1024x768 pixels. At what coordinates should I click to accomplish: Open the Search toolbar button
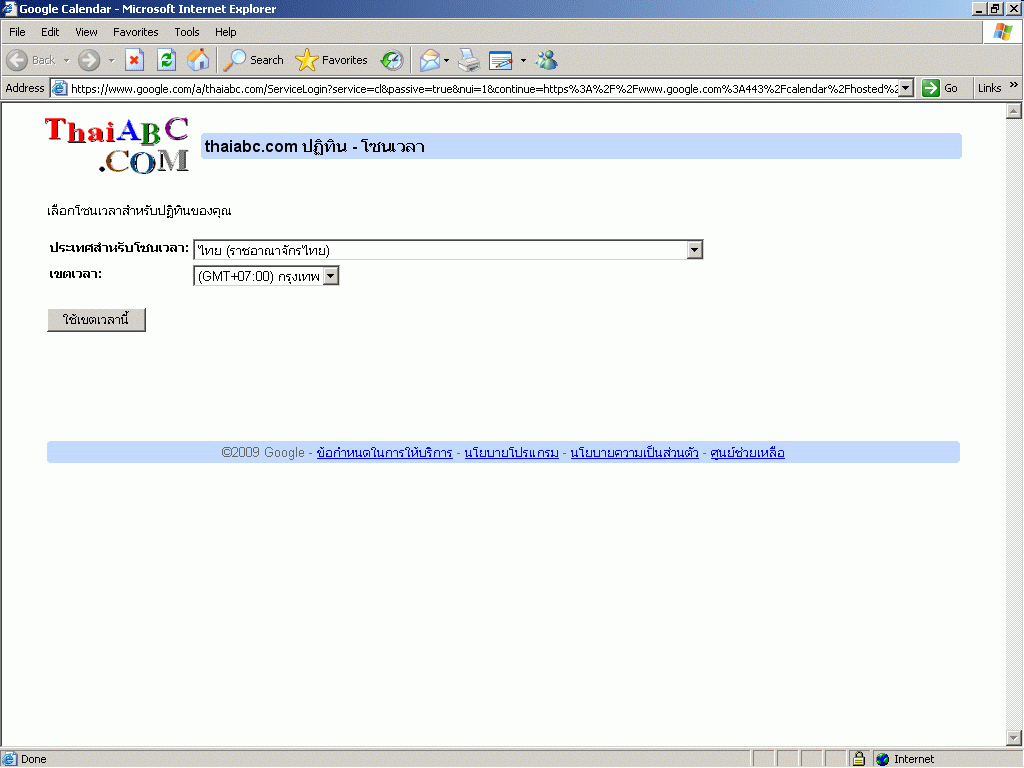pyautogui.click(x=254, y=60)
